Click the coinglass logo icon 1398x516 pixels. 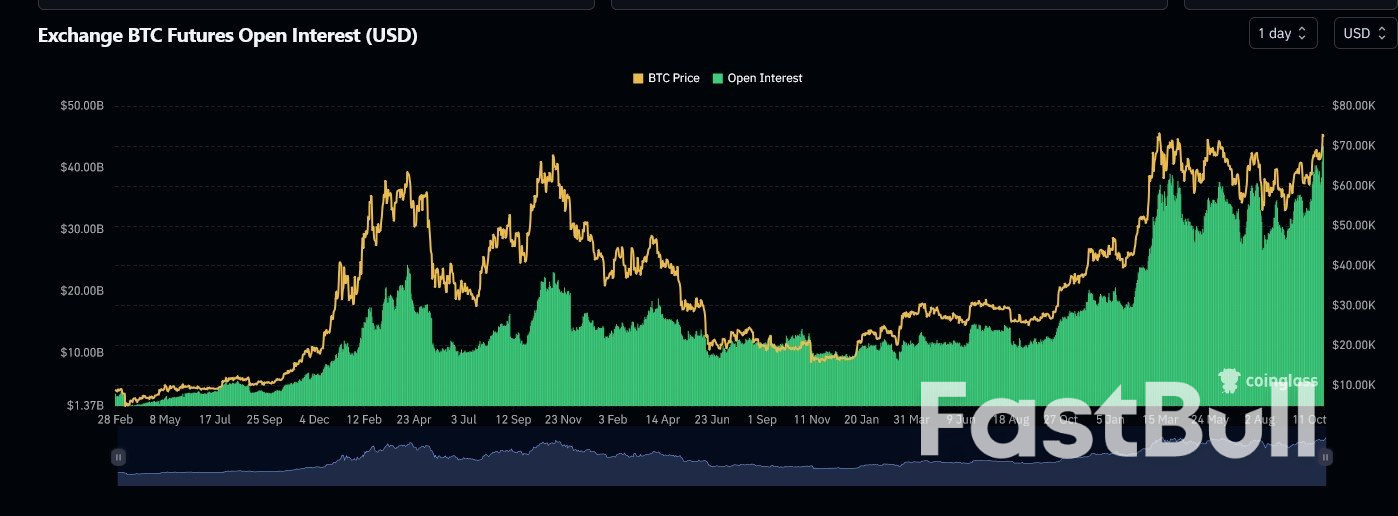(x=1229, y=380)
